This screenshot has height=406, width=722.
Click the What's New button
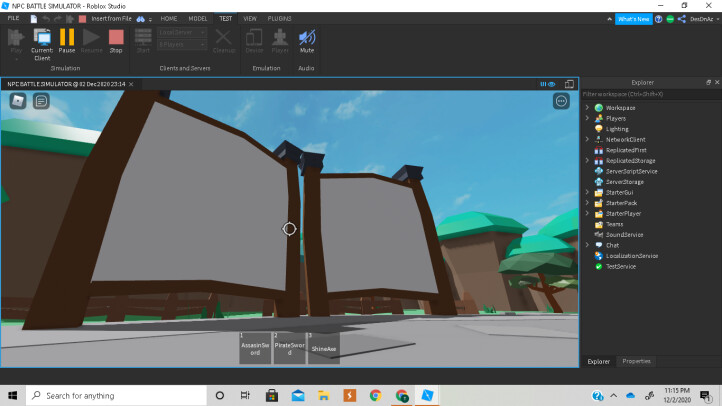coord(634,19)
